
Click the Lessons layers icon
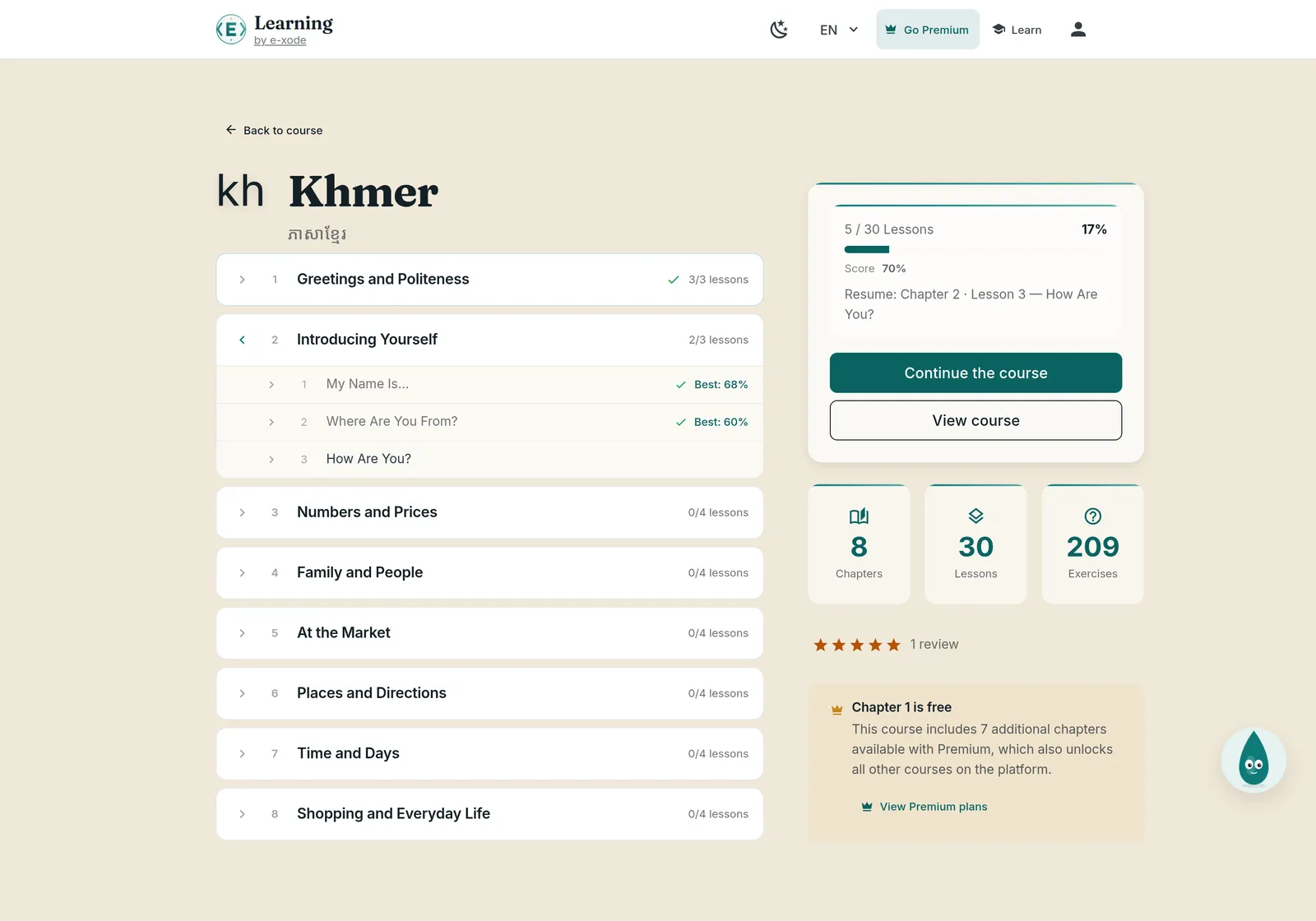[x=975, y=516]
